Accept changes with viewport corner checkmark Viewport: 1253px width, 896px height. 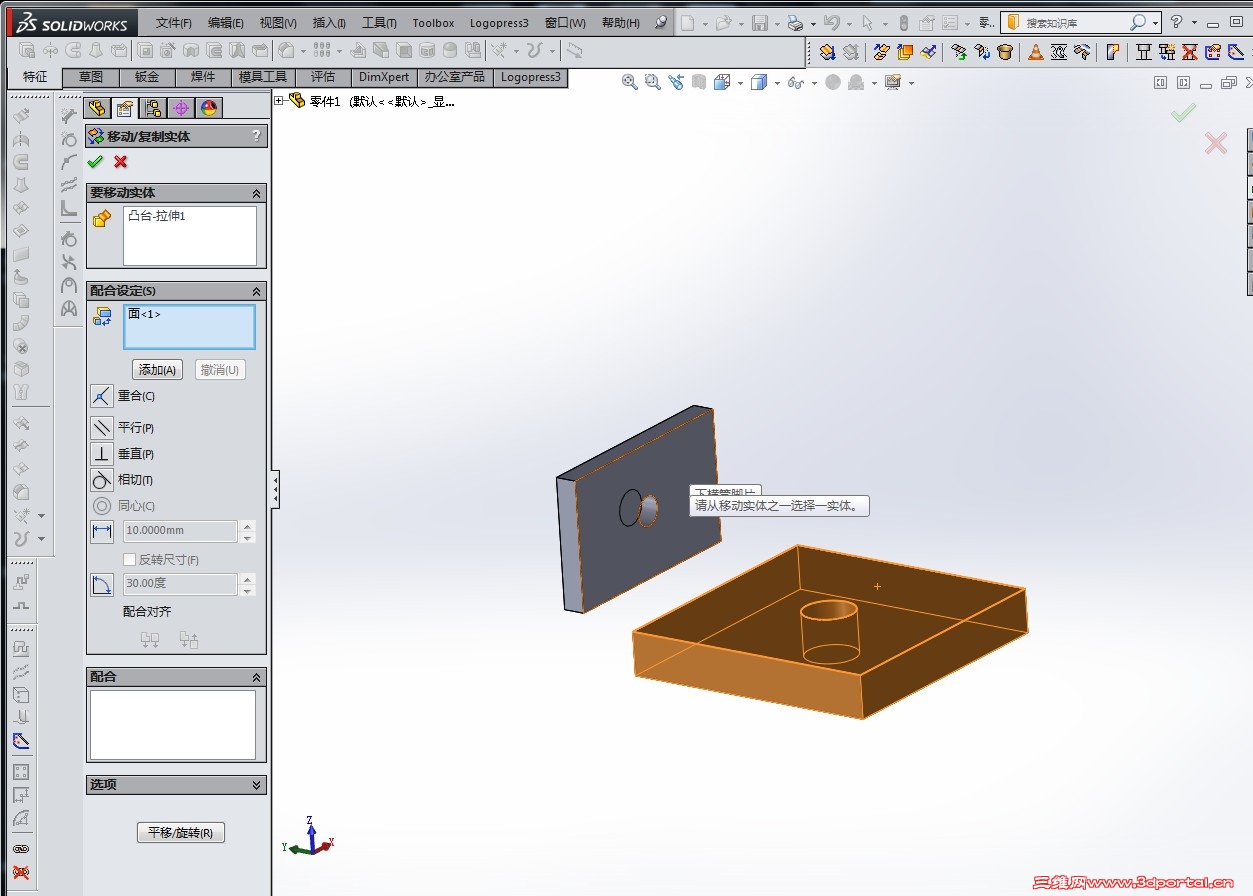coord(1183,113)
